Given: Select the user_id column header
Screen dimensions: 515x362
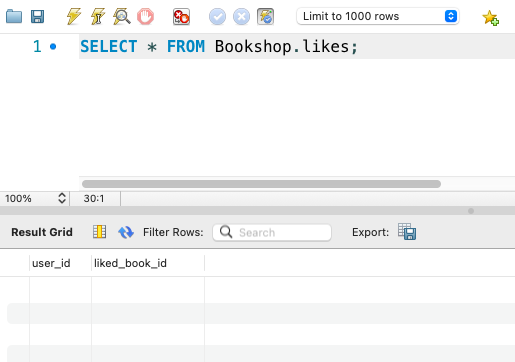Looking at the screenshot, I should click(x=60, y=263).
